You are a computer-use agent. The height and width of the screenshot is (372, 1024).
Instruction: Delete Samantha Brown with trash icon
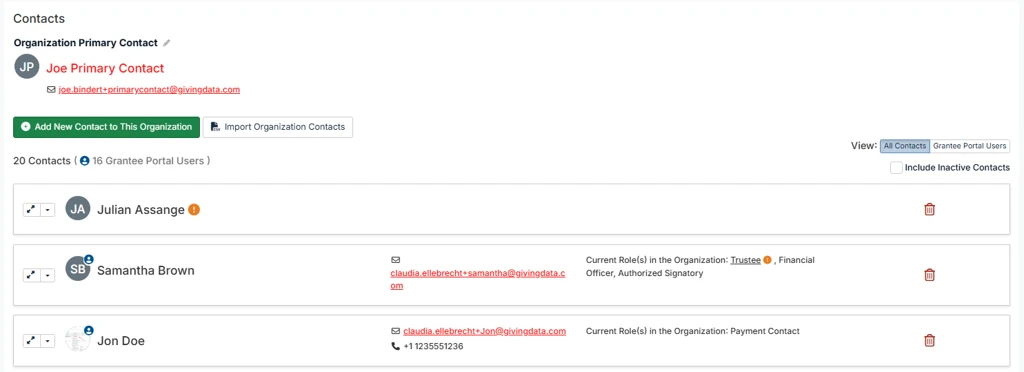tap(929, 275)
